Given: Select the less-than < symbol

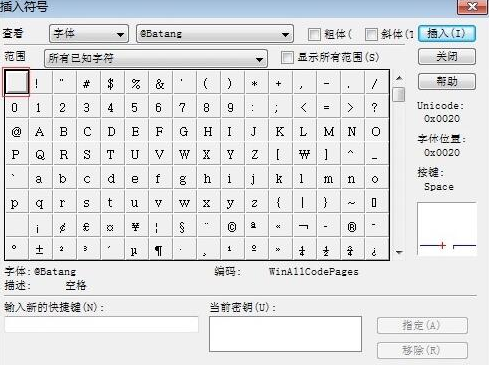Looking at the screenshot, I should [x=305, y=107].
